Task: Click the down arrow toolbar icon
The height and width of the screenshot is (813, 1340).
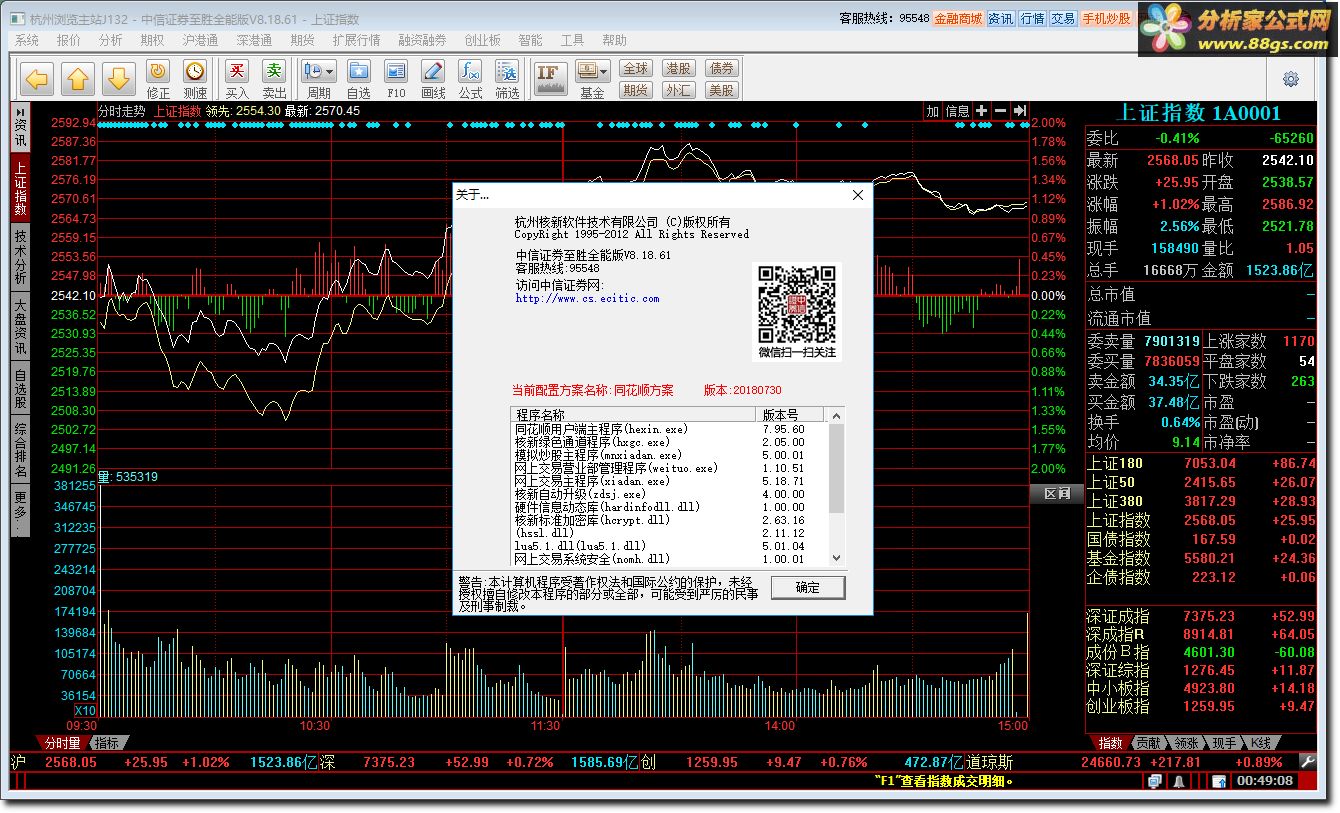Action: pyautogui.click(x=119, y=78)
